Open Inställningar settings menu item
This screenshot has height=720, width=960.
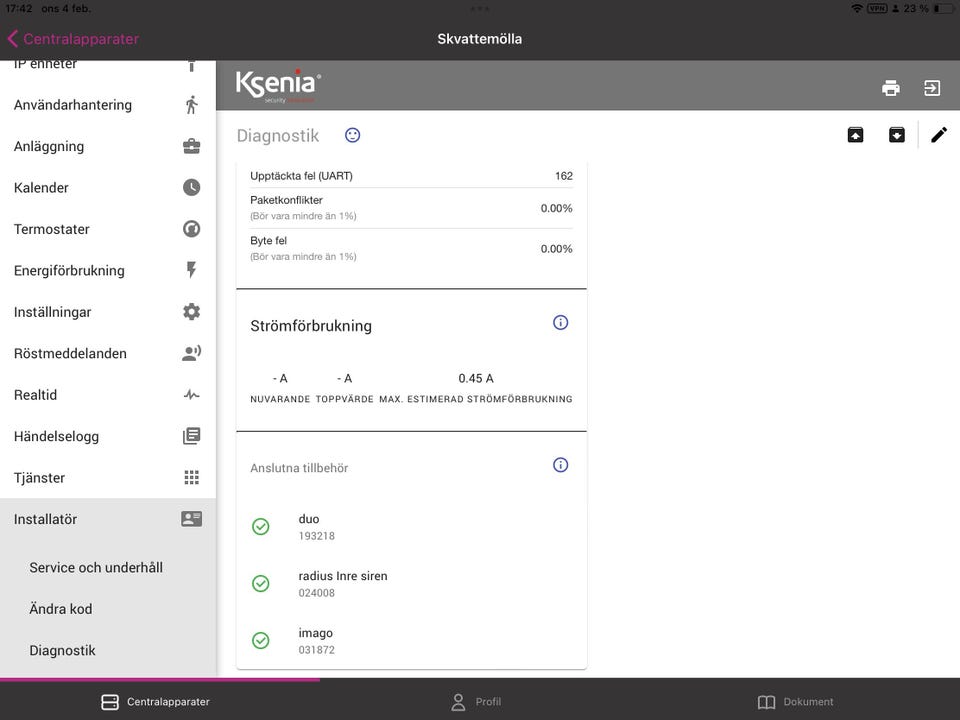tap(107, 312)
